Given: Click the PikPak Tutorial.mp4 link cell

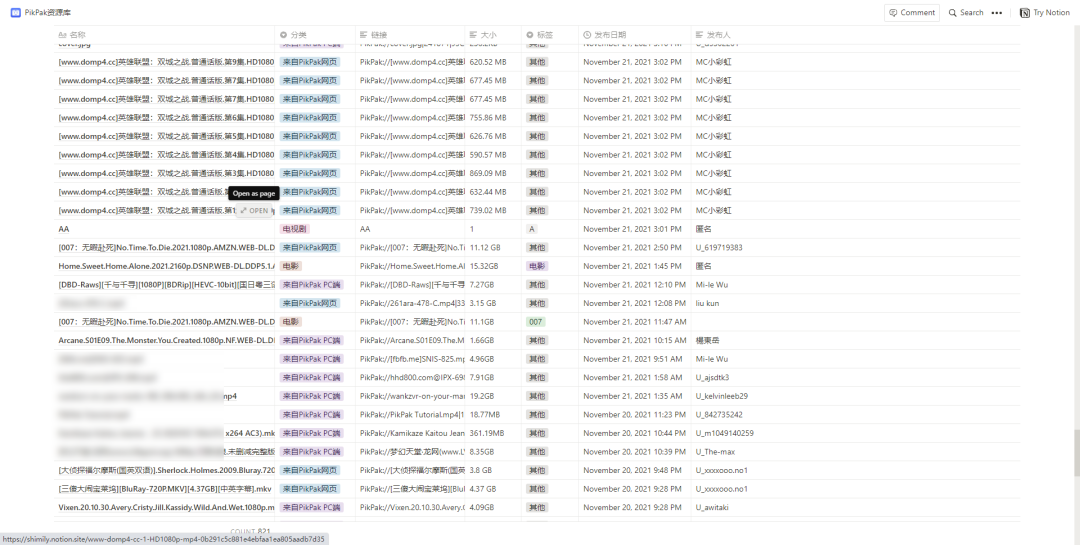Looking at the screenshot, I should [411, 414].
